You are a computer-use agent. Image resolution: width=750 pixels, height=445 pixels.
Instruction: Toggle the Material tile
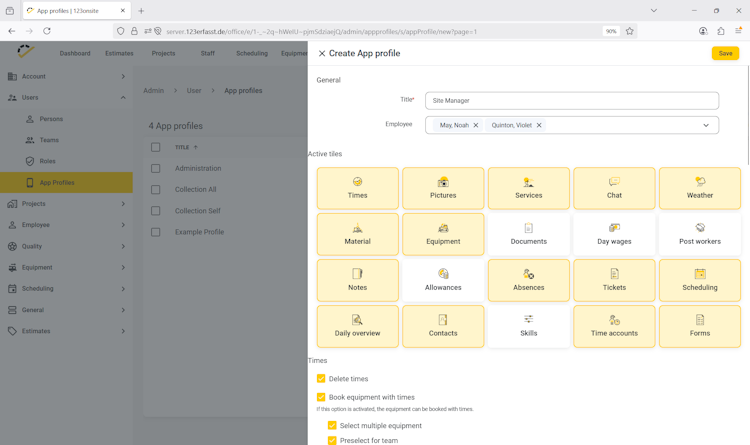point(357,234)
